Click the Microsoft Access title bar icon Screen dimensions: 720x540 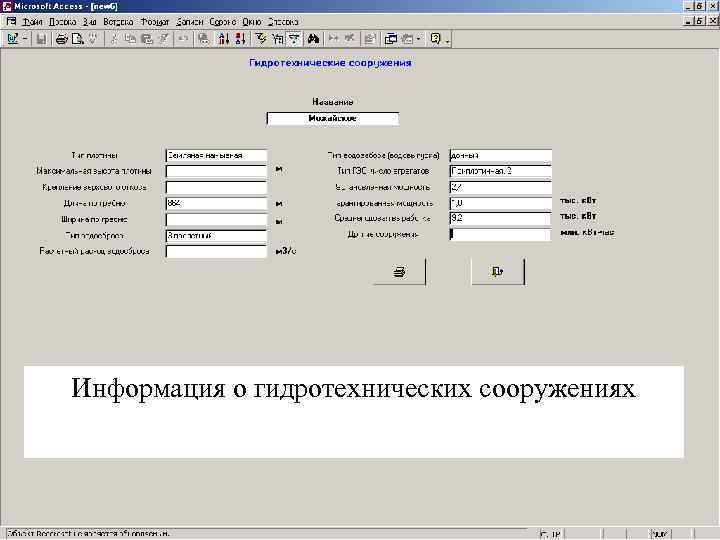6,6
